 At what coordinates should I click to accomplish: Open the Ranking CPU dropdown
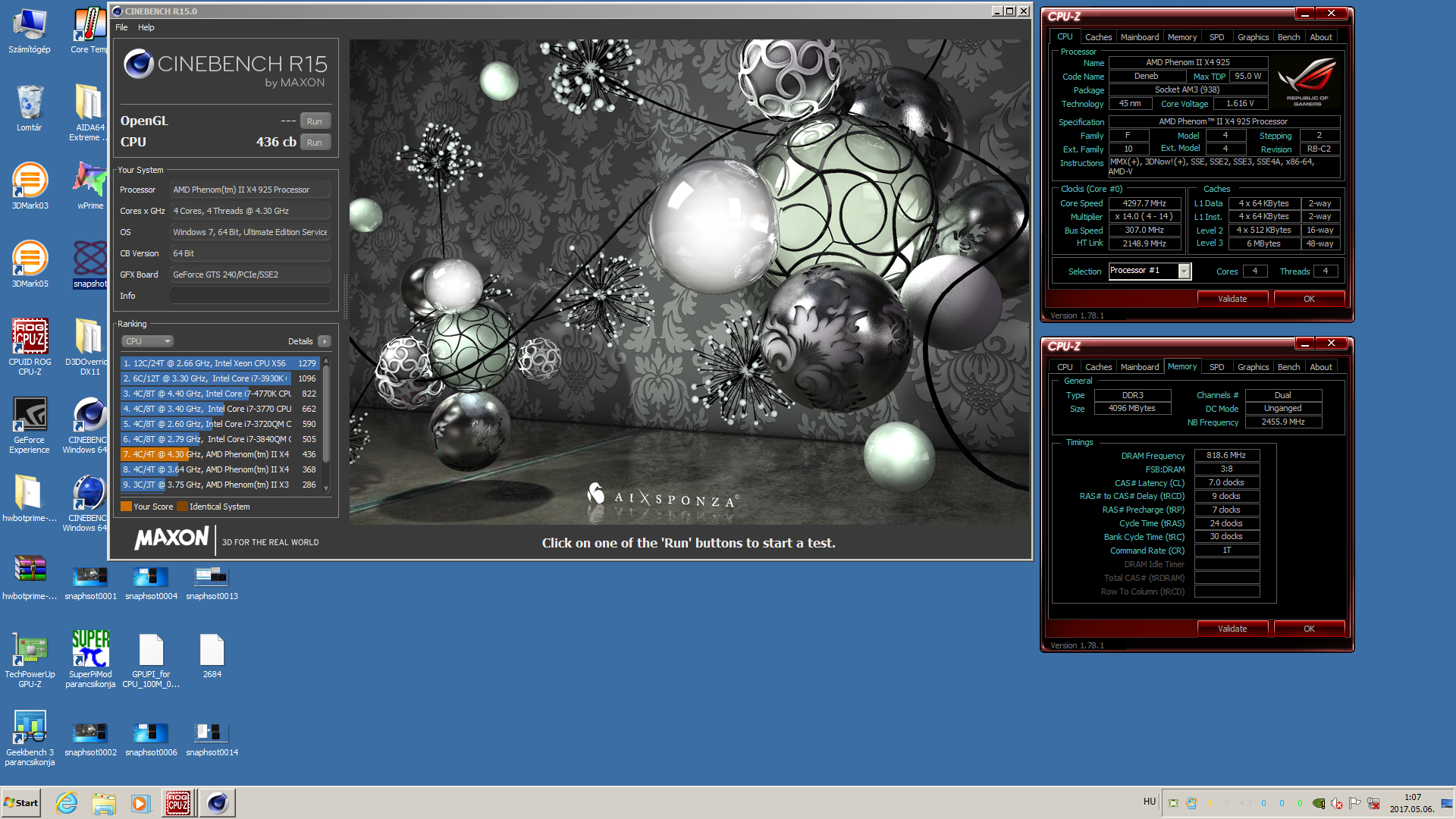[x=147, y=341]
